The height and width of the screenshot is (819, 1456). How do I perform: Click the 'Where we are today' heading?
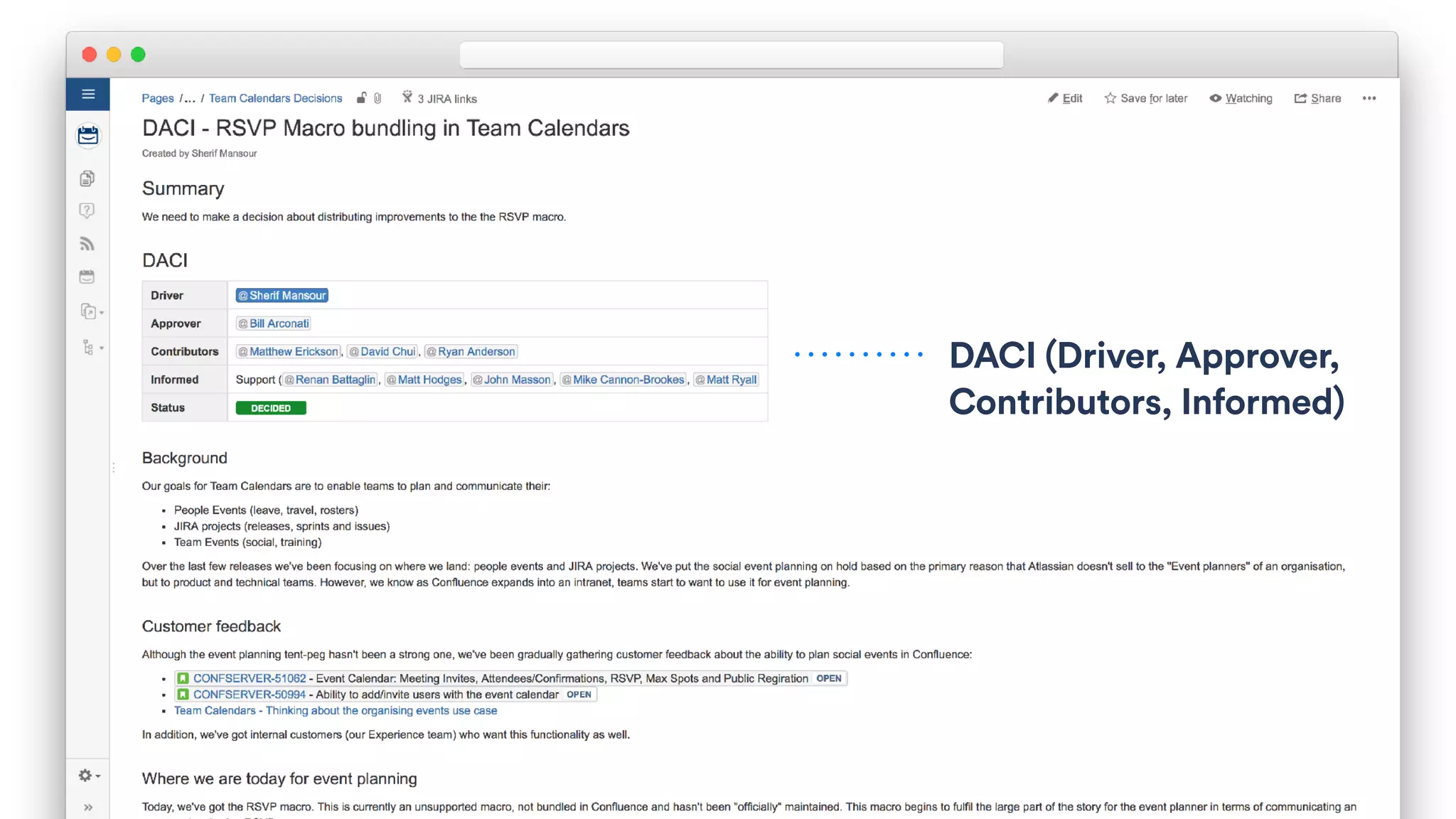point(279,778)
